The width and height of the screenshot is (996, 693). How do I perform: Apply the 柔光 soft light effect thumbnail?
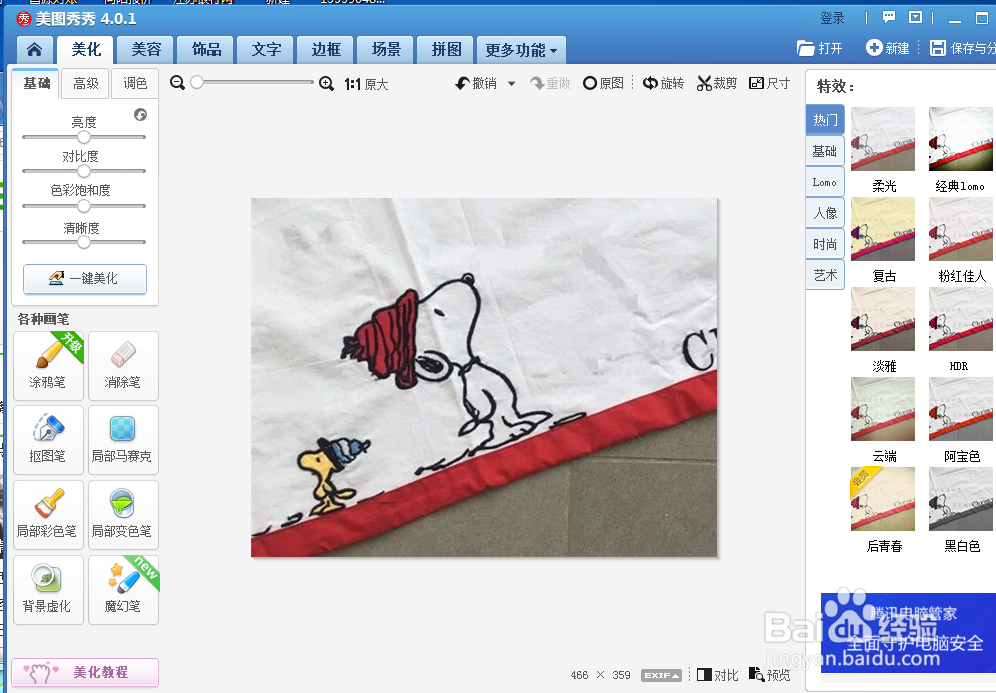tap(883, 139)
